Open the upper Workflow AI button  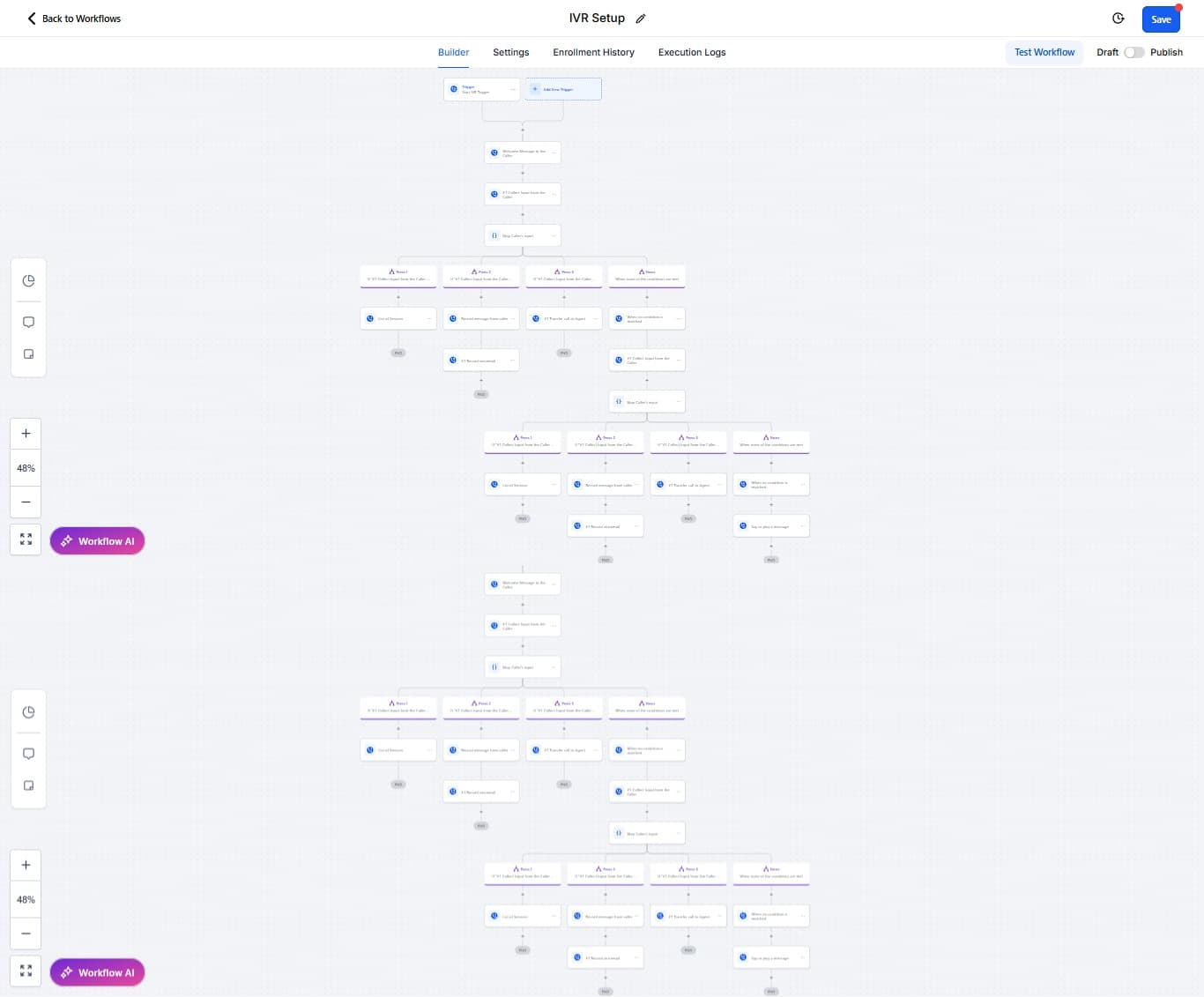coord(97,541)
